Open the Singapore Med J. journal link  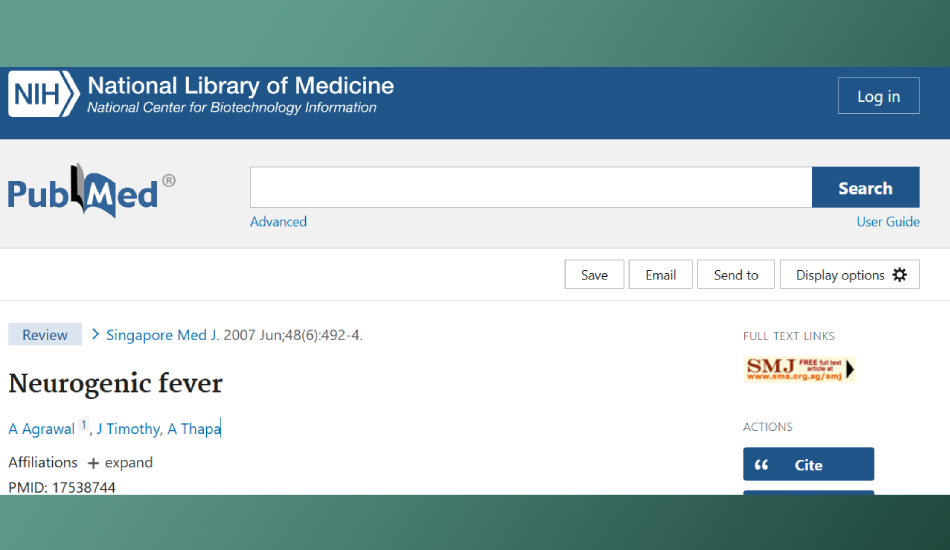pyautogui.click(x=162, y=335)
